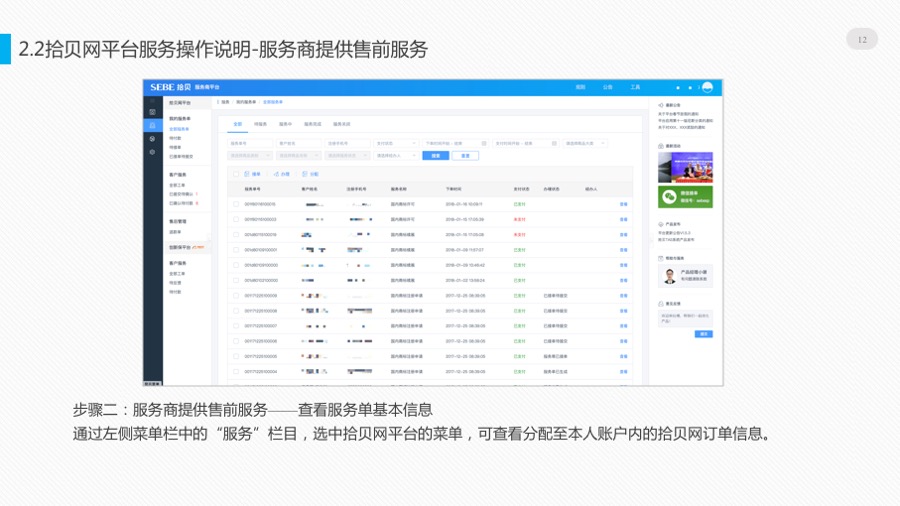Image resolution: width=900 pixels, height=506 pixels.
Task: Click the icon beside 意见反馈
Action: point(661,303)
